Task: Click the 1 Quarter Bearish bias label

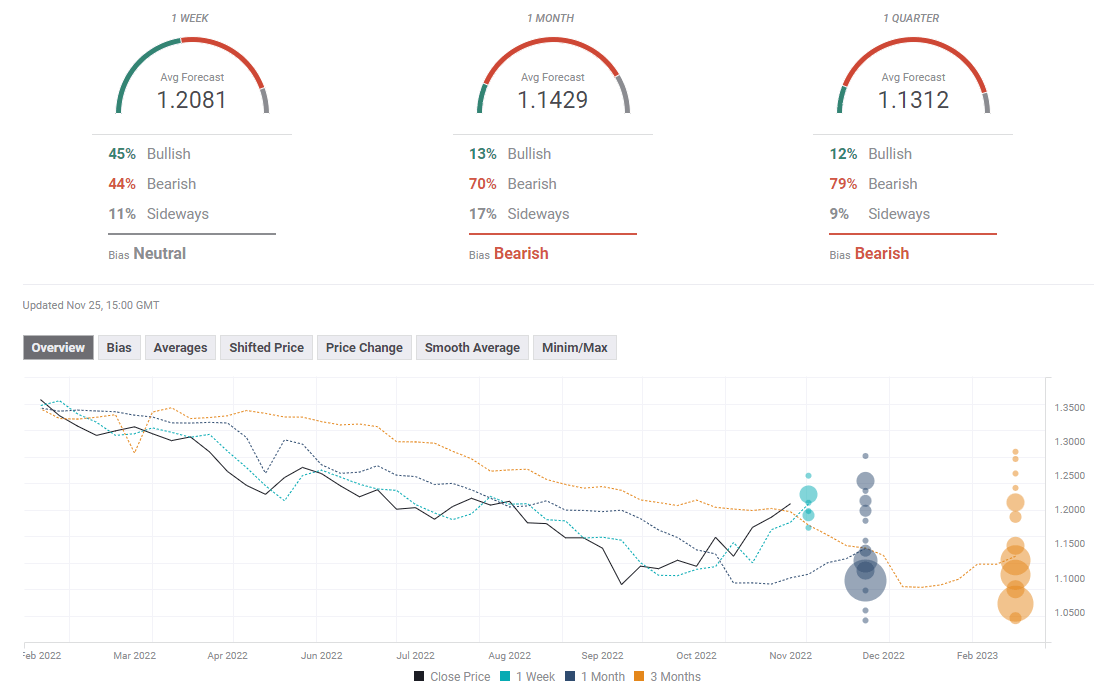Action: pyautogui.click(x=881, y=254)
